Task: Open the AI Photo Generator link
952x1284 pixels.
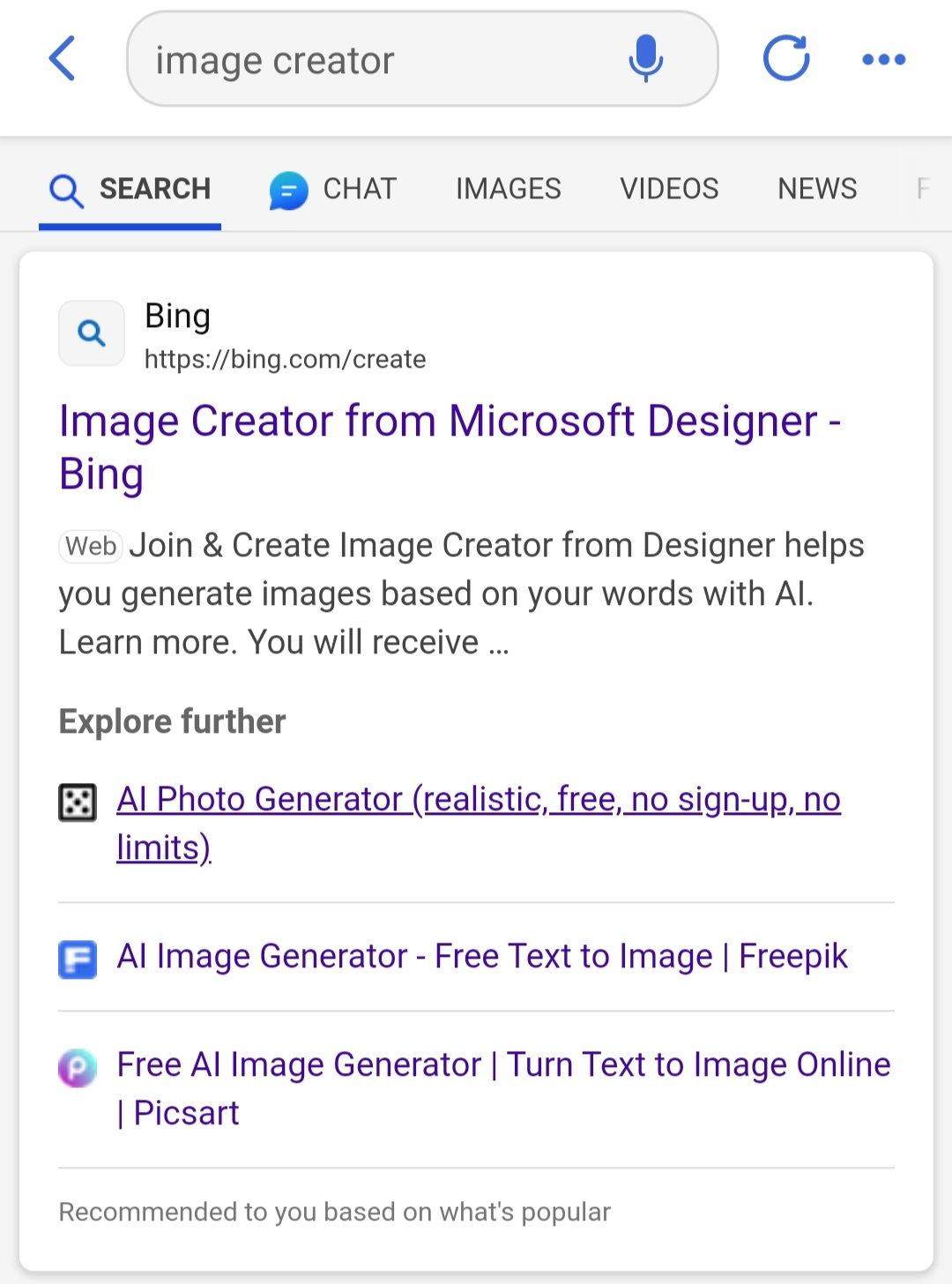Action: pos(479,823)
